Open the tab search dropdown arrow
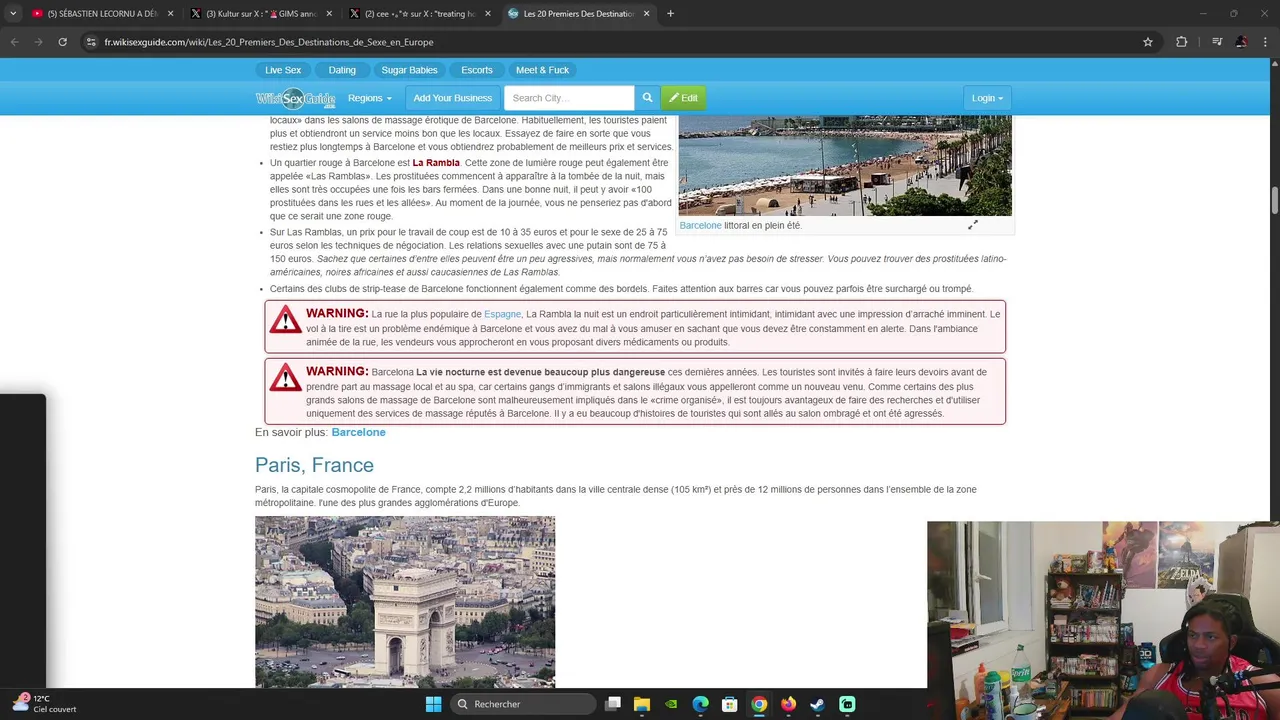 click(12, 14)
